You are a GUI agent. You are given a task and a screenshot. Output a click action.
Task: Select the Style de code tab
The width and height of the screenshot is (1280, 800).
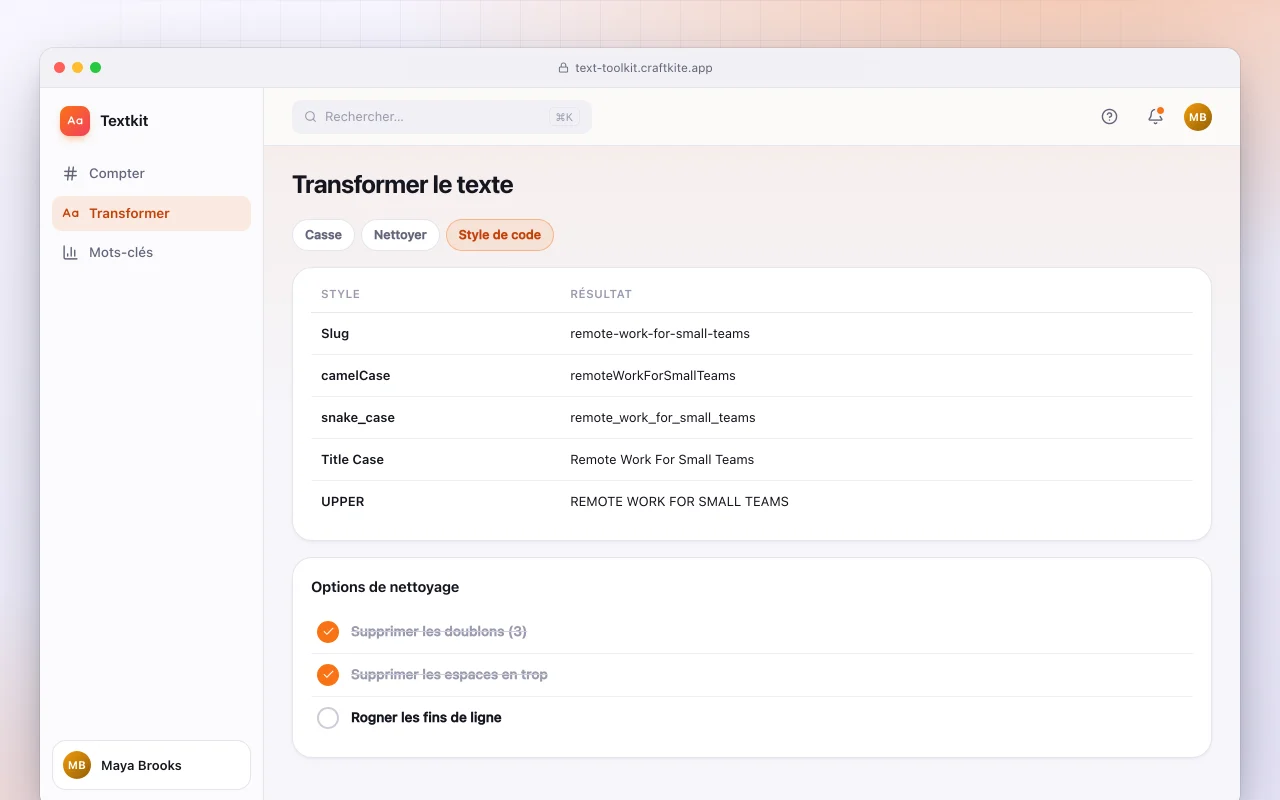click(500, 235)
